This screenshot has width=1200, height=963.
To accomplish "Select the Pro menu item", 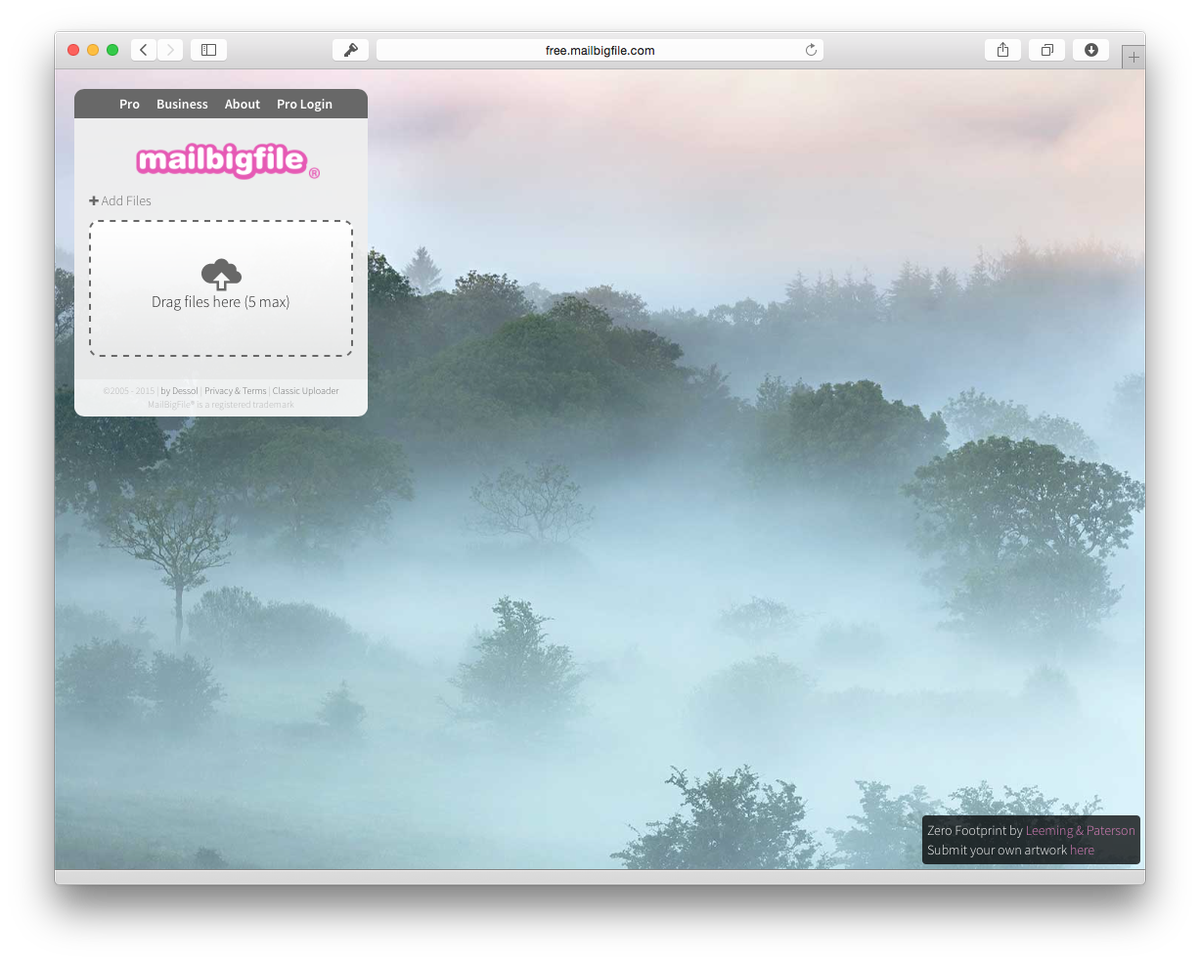I will coord(129,103).
